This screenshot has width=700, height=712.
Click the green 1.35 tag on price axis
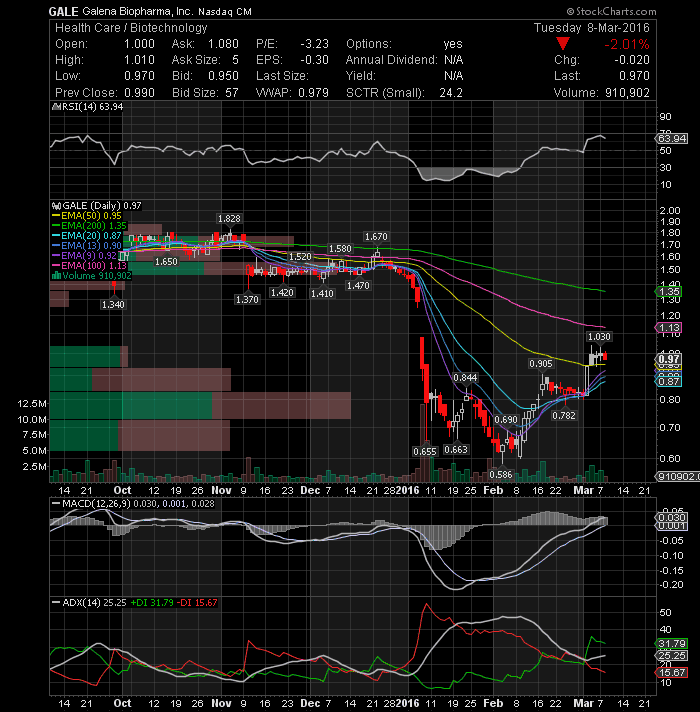[669, 292]
